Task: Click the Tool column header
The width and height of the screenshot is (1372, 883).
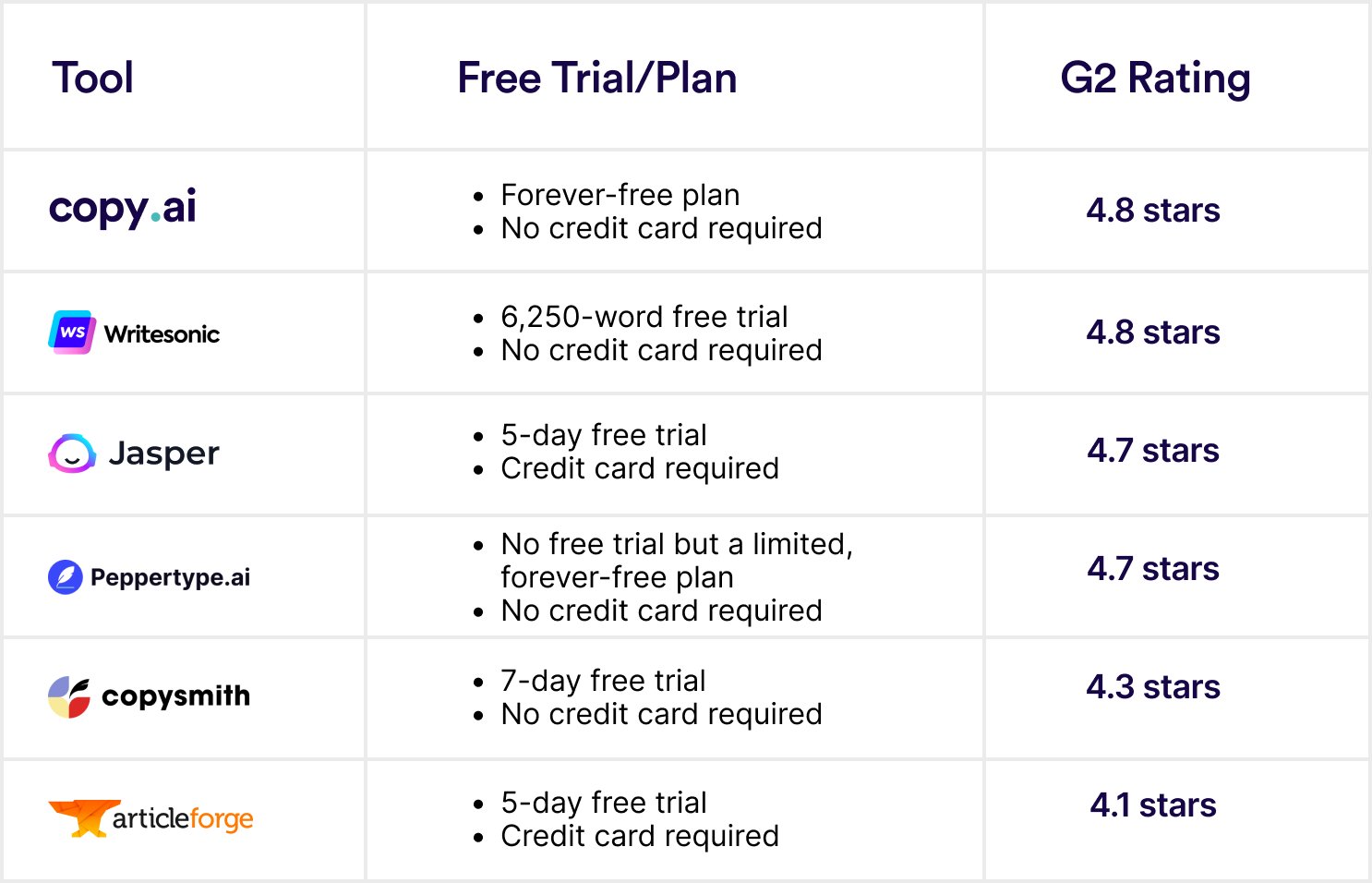Action: (x=92, y=78)
